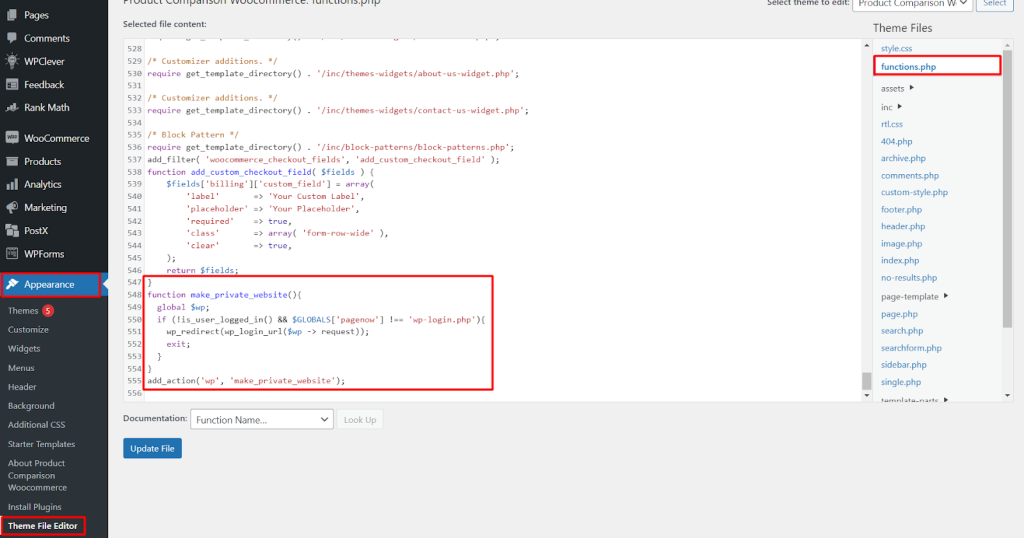This screenshot has height=538, width=1024.
Task: Open rtl.css theme file
Action: 891,124
